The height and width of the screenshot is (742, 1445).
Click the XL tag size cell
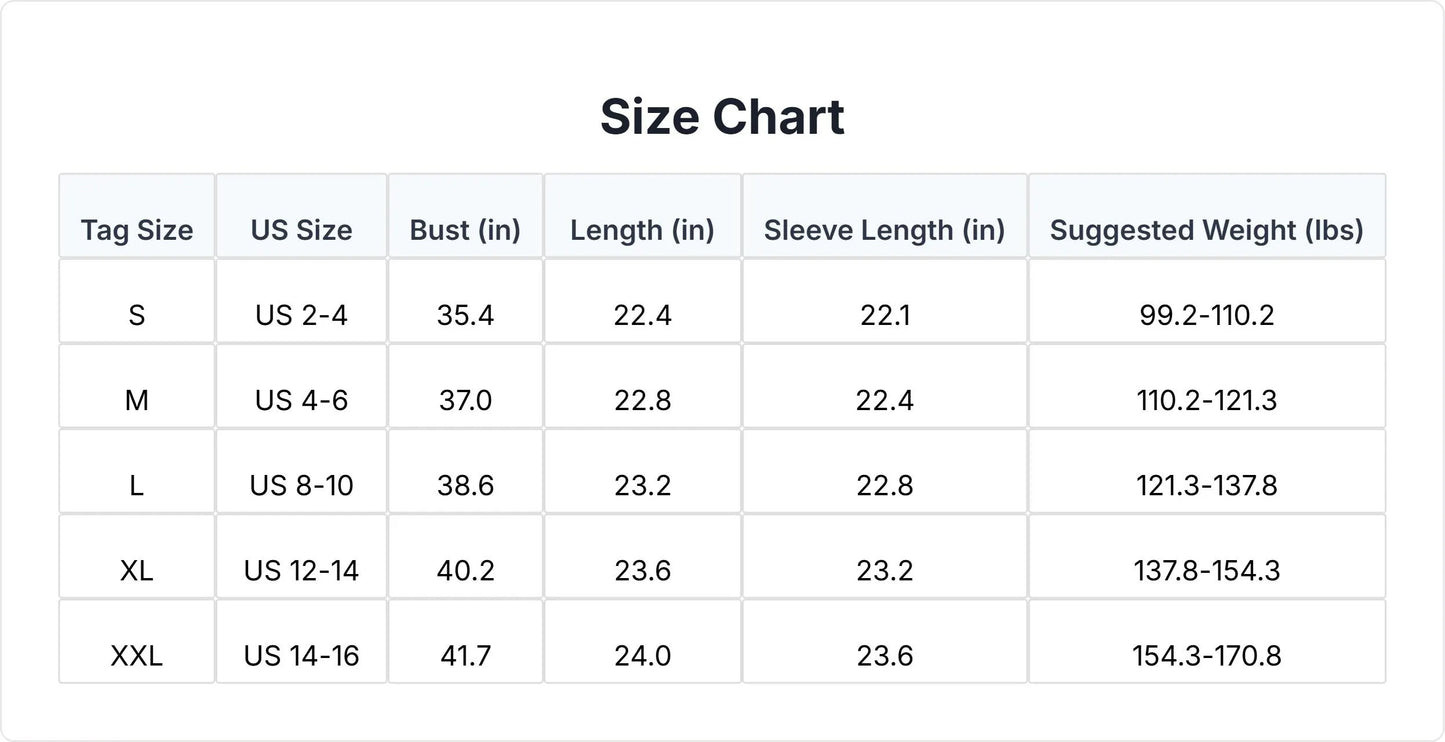[x=137, y=556]
